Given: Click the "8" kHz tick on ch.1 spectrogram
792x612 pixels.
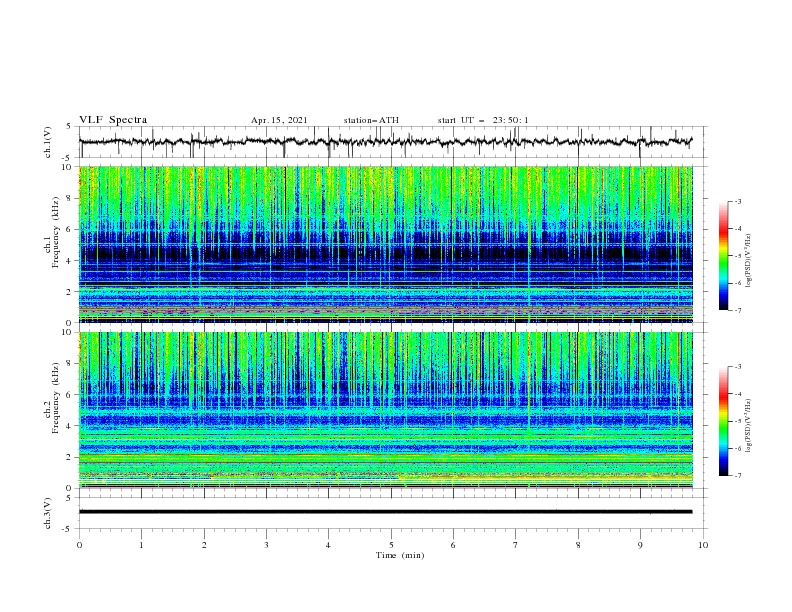Looking at the screenshot, I should (70, 198).
